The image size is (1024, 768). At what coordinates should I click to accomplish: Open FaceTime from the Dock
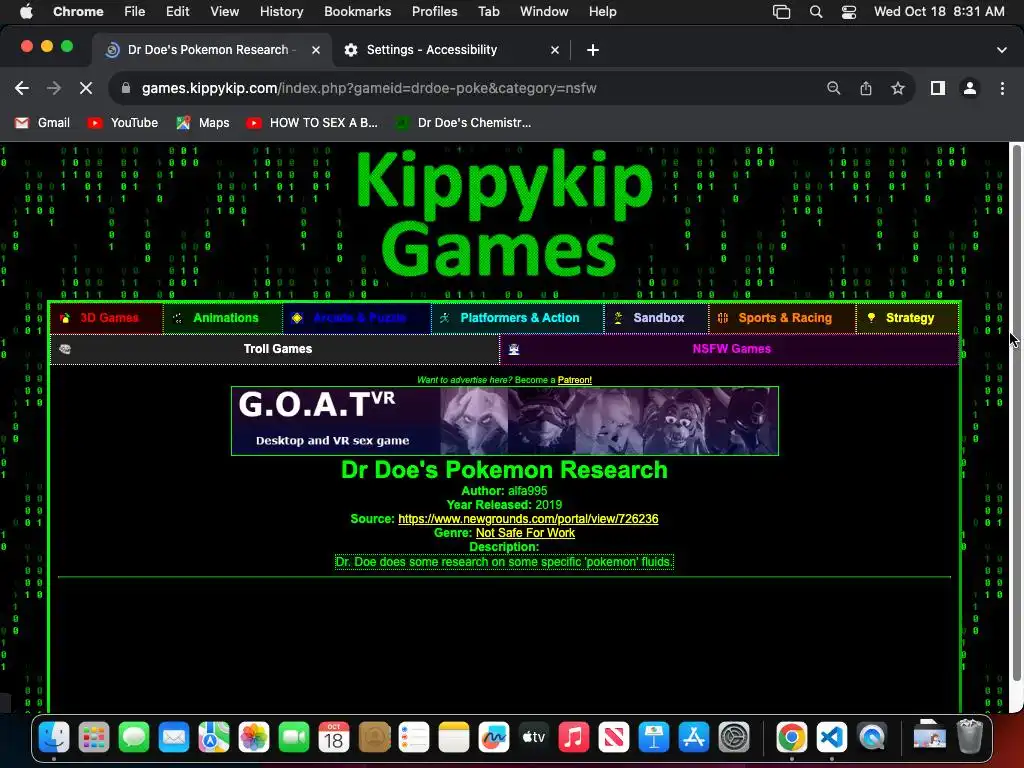[294, 738]
